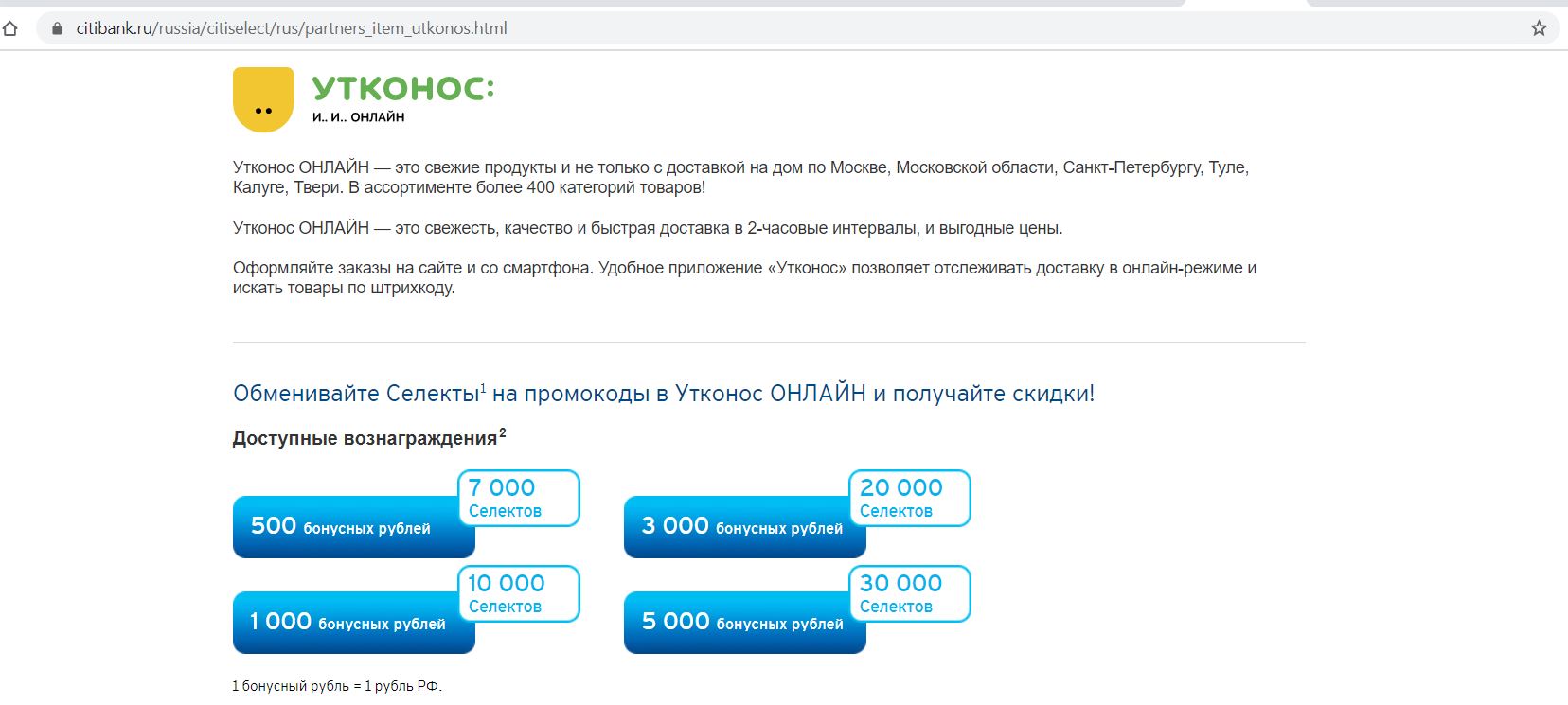Click the 'И.. И.. ОНЛАЙН' tagline under logo

click(358, 117)
